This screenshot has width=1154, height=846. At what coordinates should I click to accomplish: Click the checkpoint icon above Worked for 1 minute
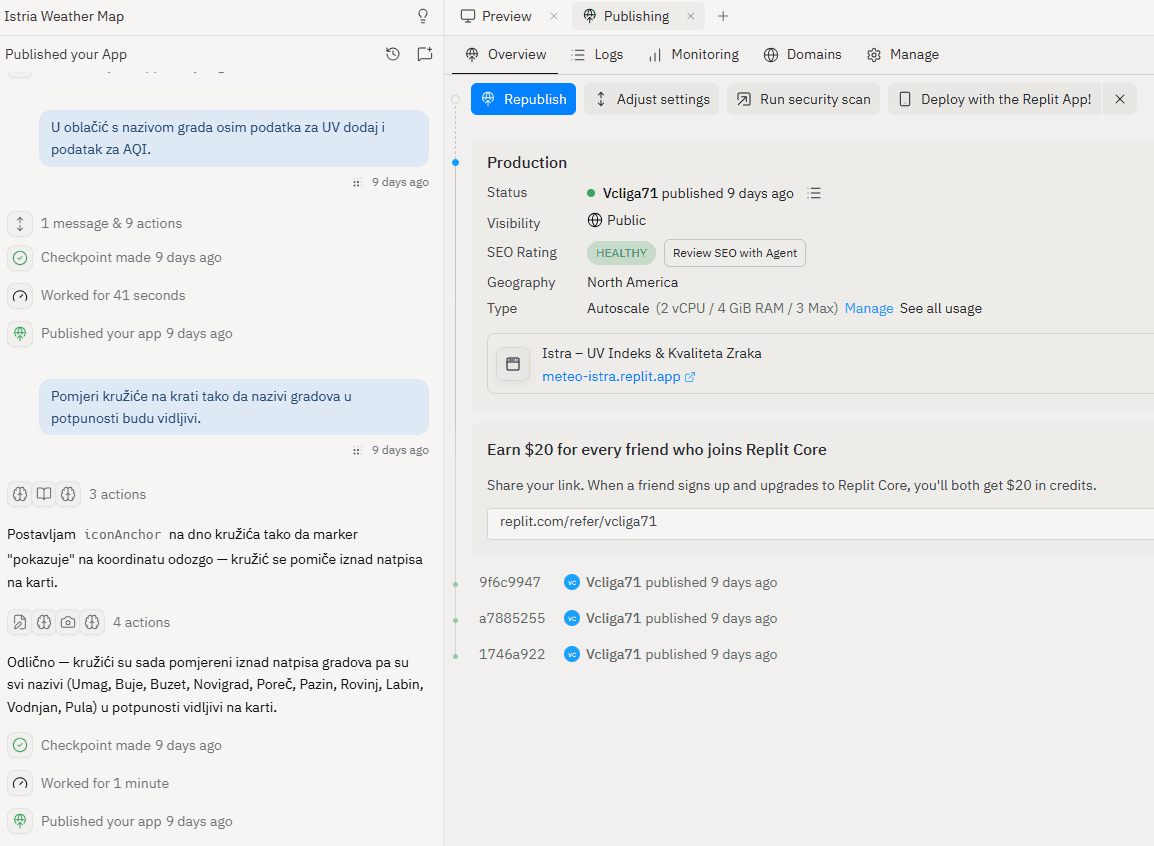point(20,745)
